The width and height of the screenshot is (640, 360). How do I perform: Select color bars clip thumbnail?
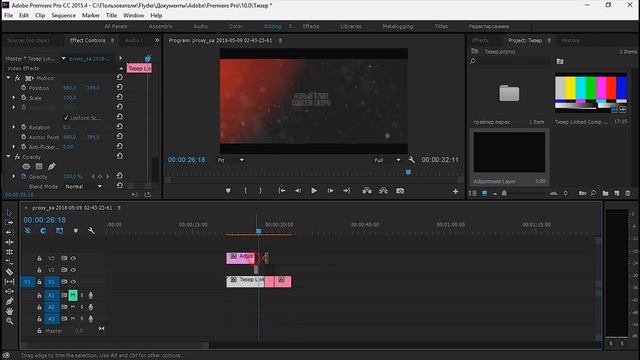591,93
